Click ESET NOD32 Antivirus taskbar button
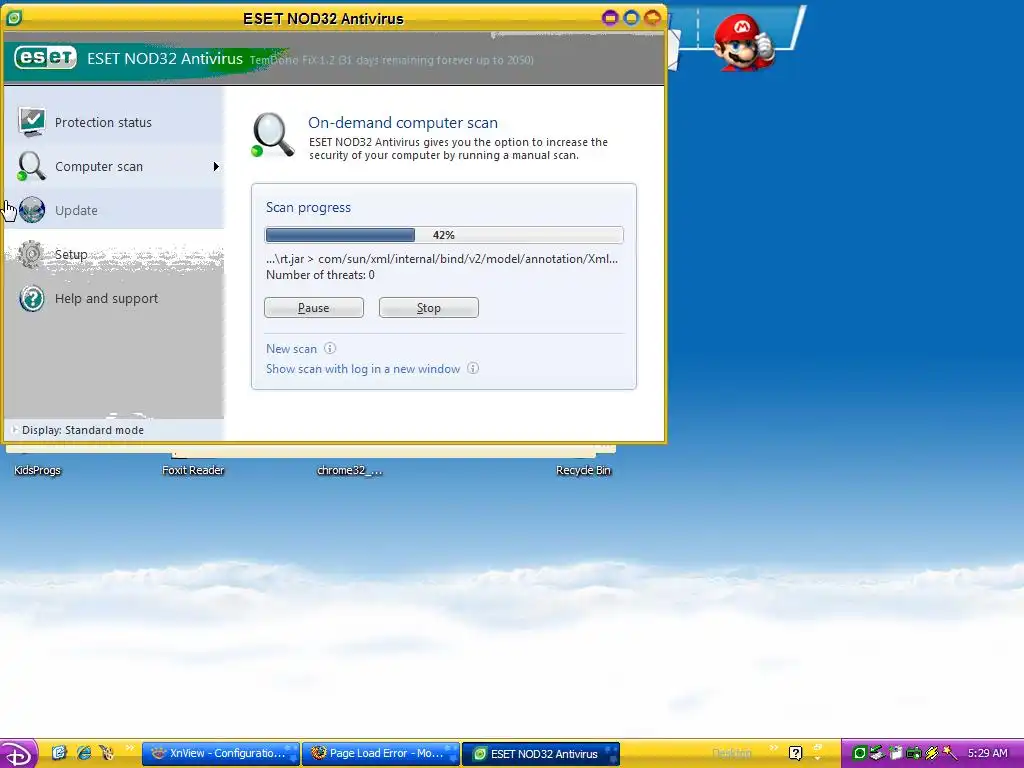 [541, 754]
